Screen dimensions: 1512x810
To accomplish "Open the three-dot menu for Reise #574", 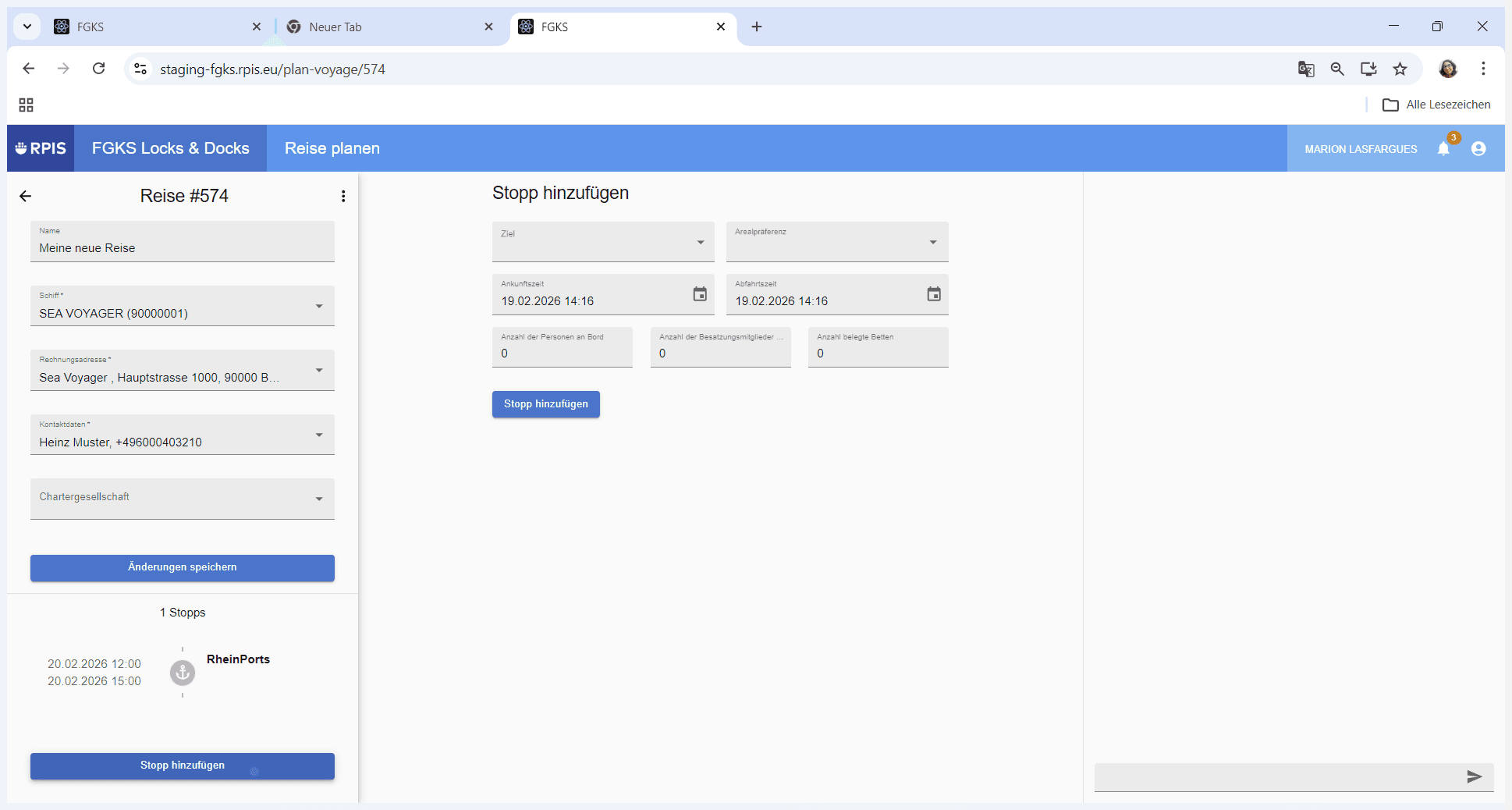I will (x=343, y=196).
